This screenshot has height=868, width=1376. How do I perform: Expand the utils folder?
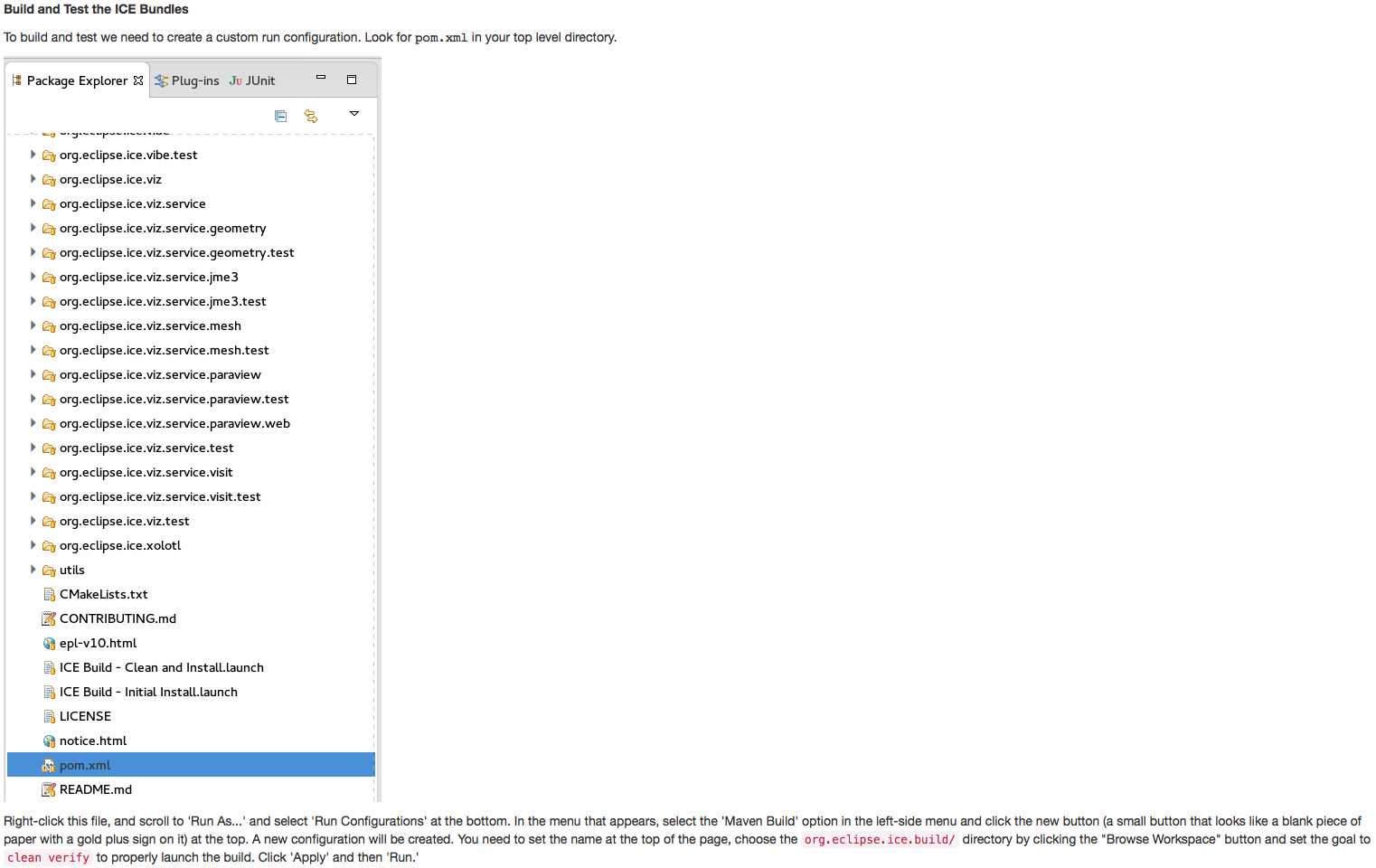click(33, 570)
